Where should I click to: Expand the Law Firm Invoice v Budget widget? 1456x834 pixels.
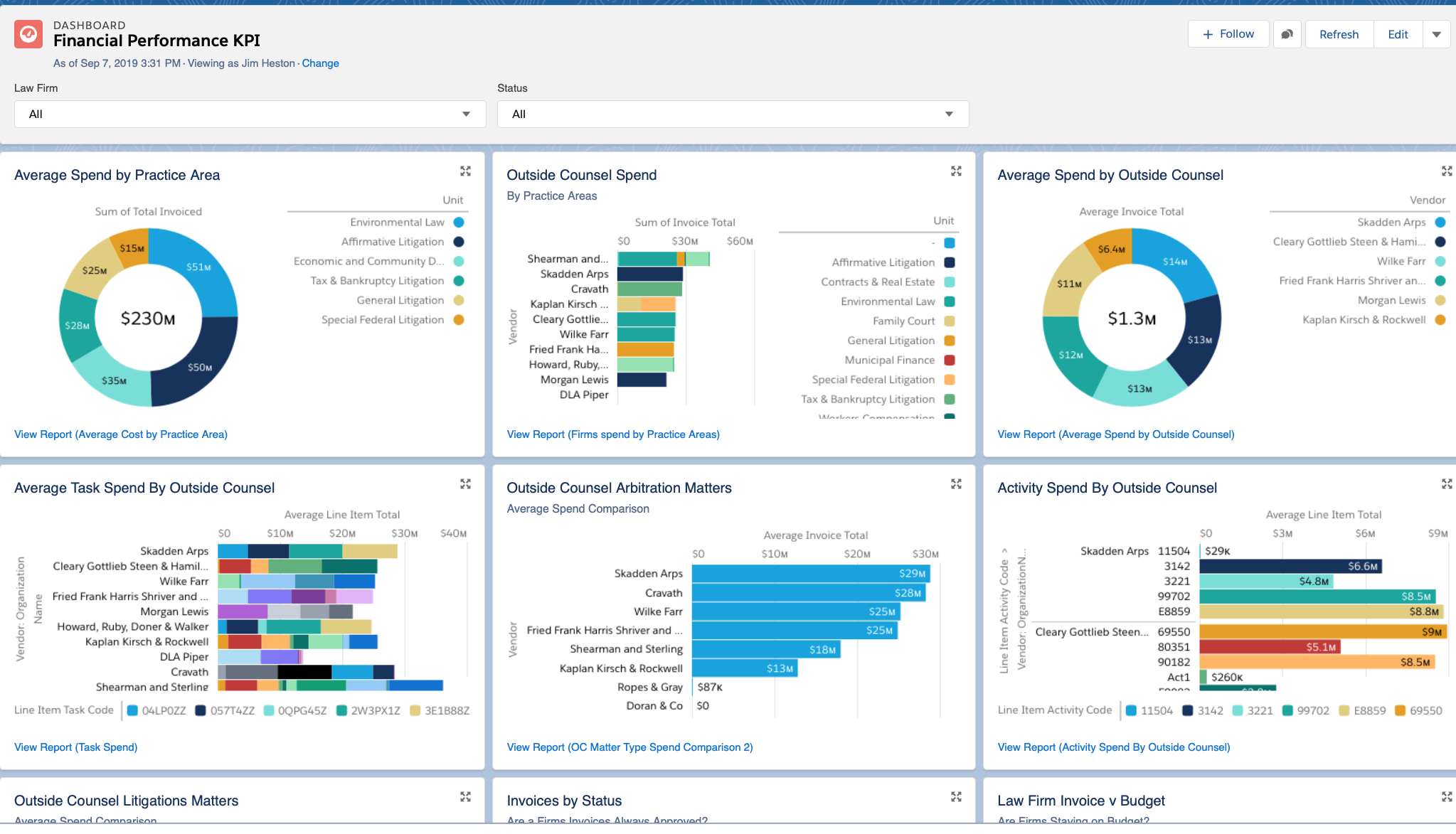[1446, 796]
